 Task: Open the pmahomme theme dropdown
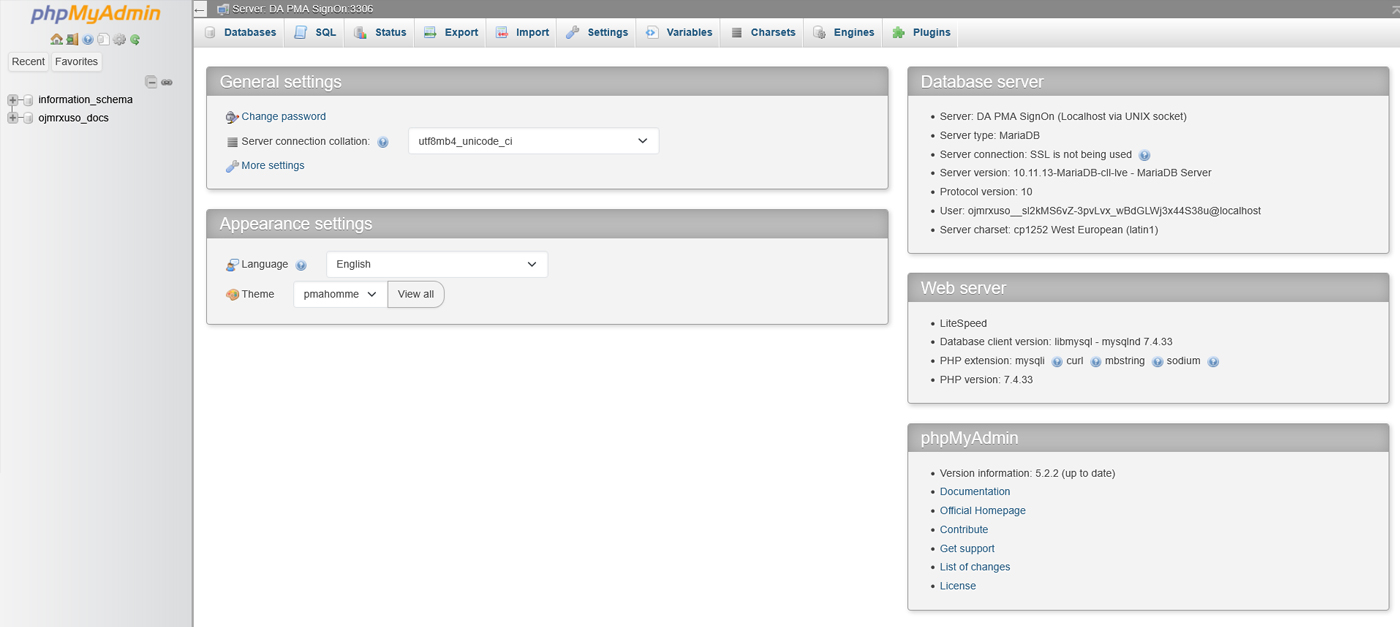[339, 293]
